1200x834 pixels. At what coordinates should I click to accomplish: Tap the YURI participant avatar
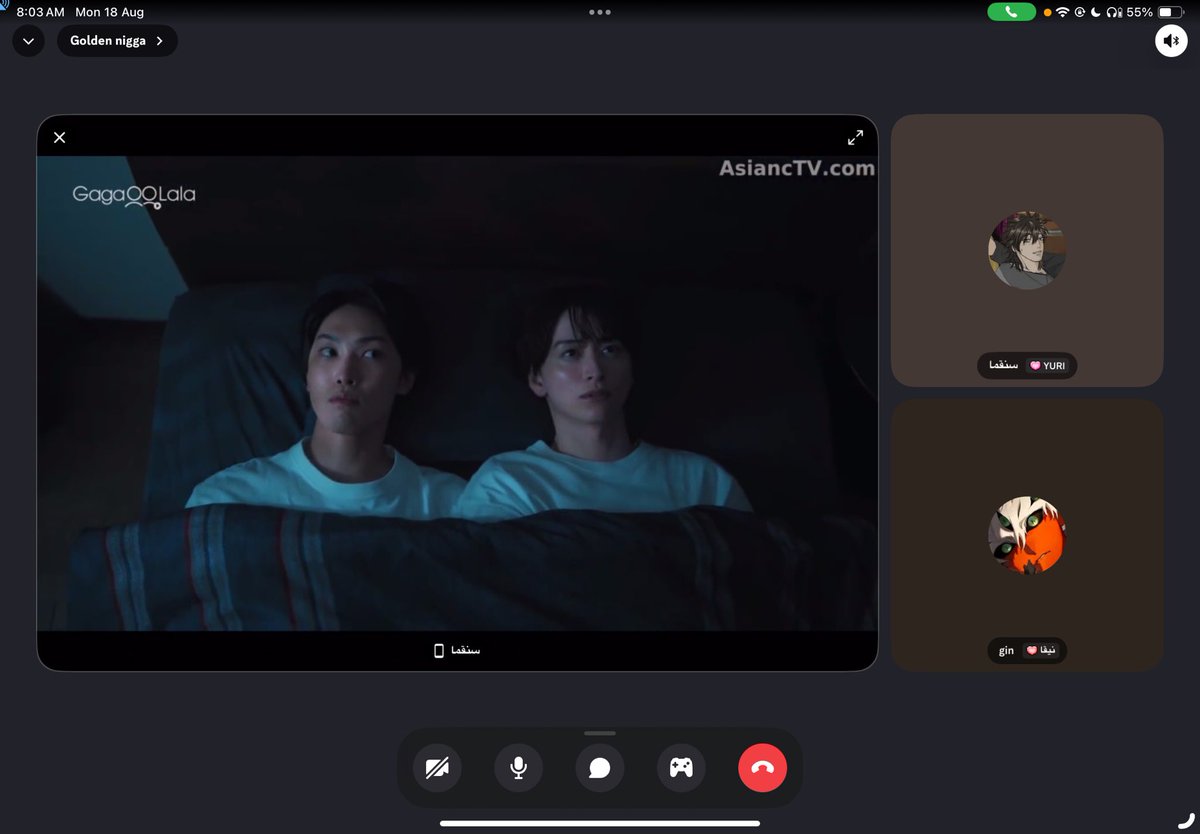pyautogui.click(x=1027, y=250)
